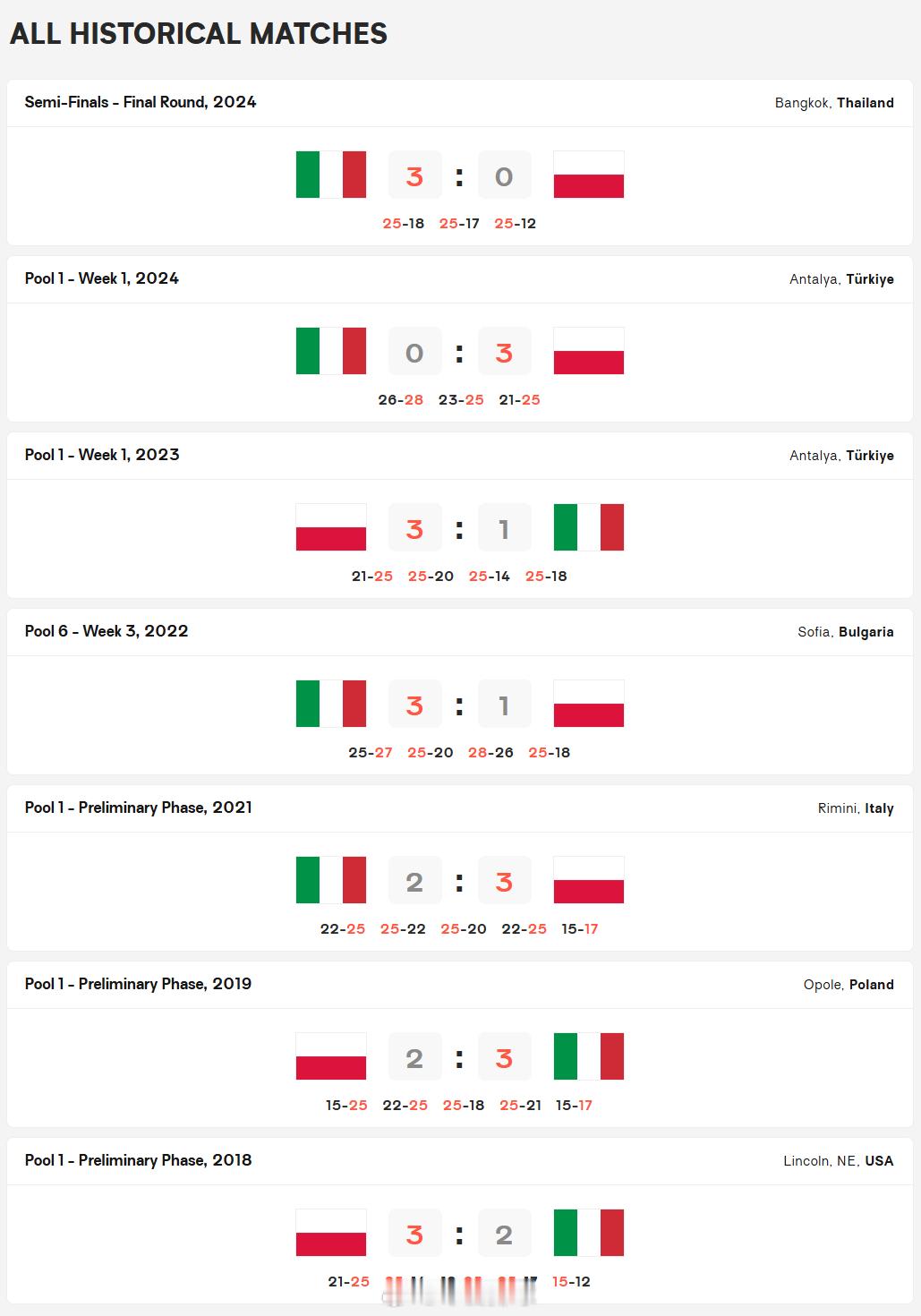921x1316 pixels.
Task: Open Pool 1 - Week 1, 2023 header
Action: 102,455
